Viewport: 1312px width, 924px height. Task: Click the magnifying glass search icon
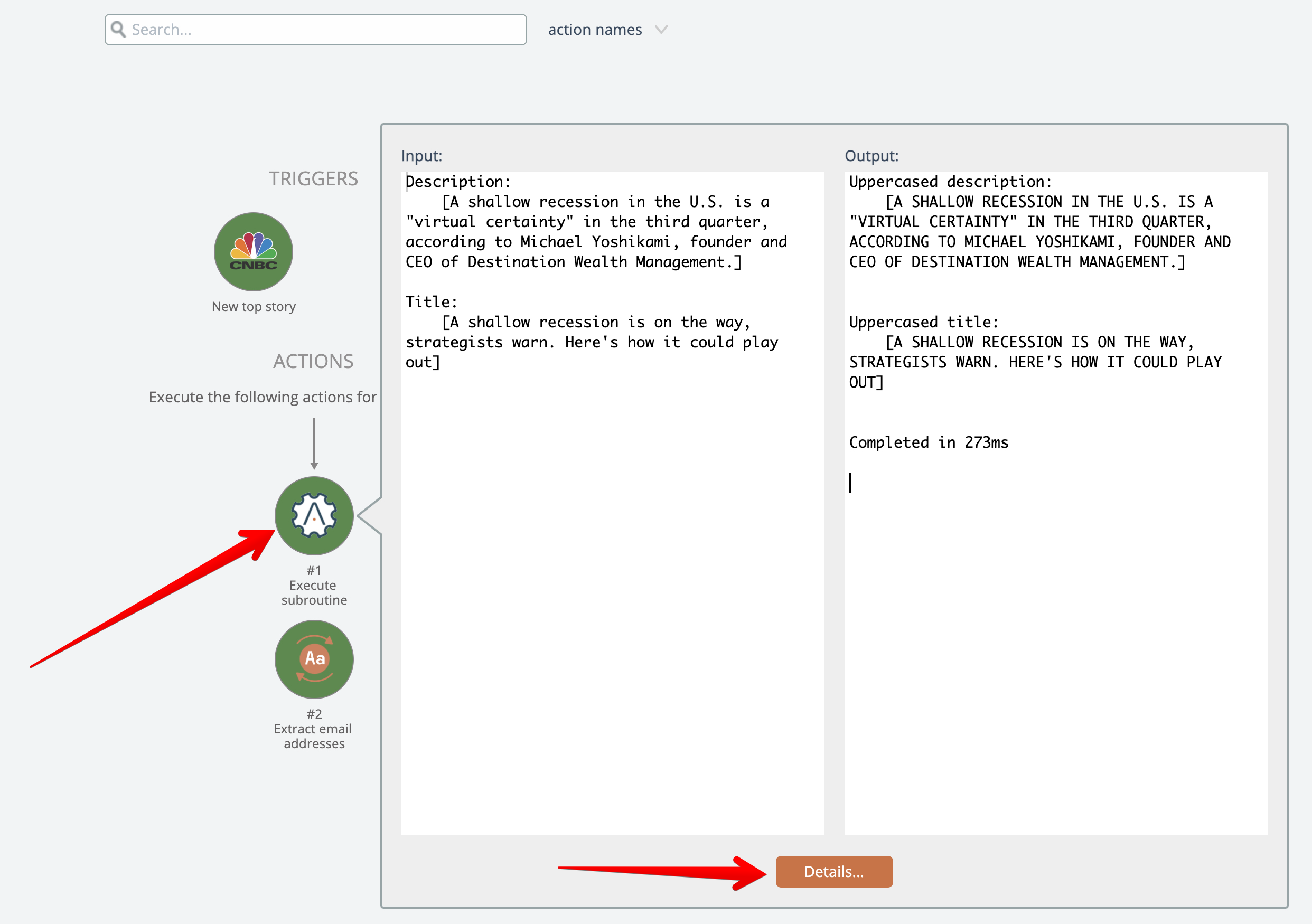coord(118,29)
